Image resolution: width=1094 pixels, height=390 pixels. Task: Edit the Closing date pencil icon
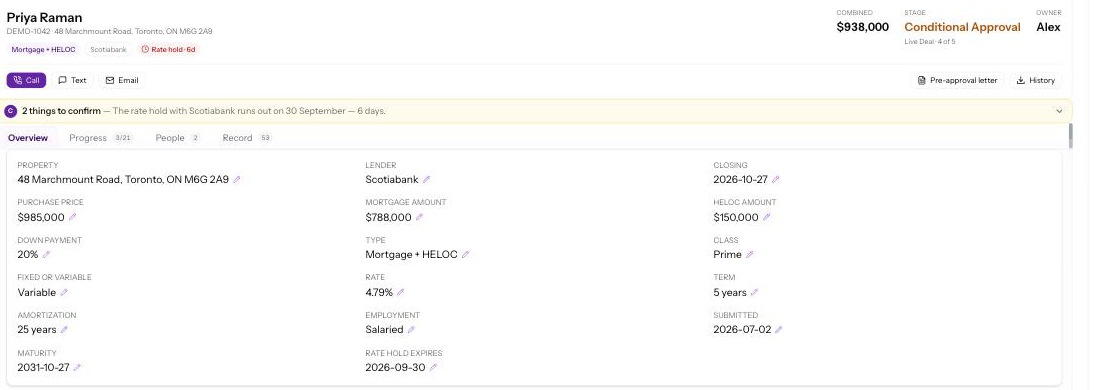775,179
